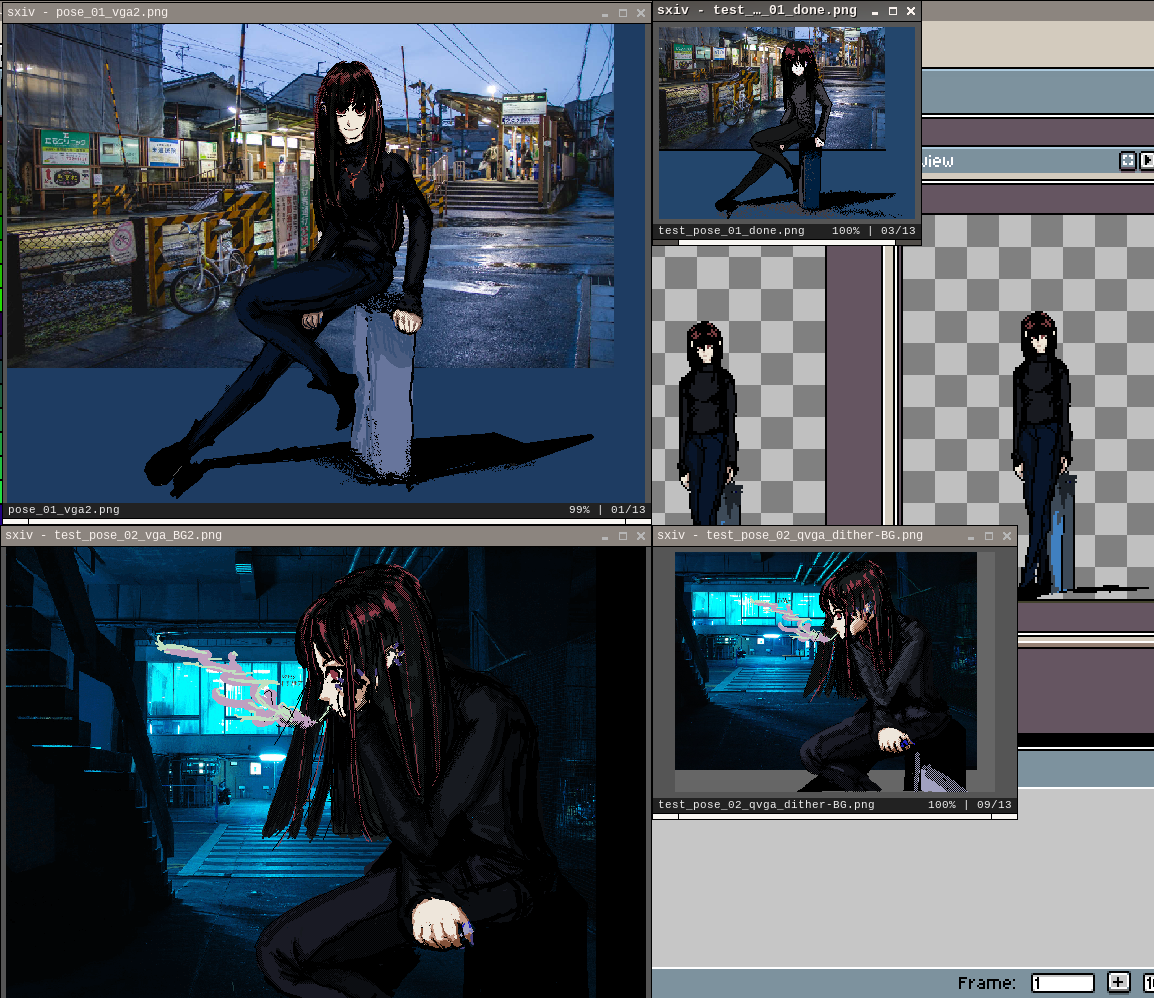Click the View panel label
1154x998 pixels.
tap(938, 161)
